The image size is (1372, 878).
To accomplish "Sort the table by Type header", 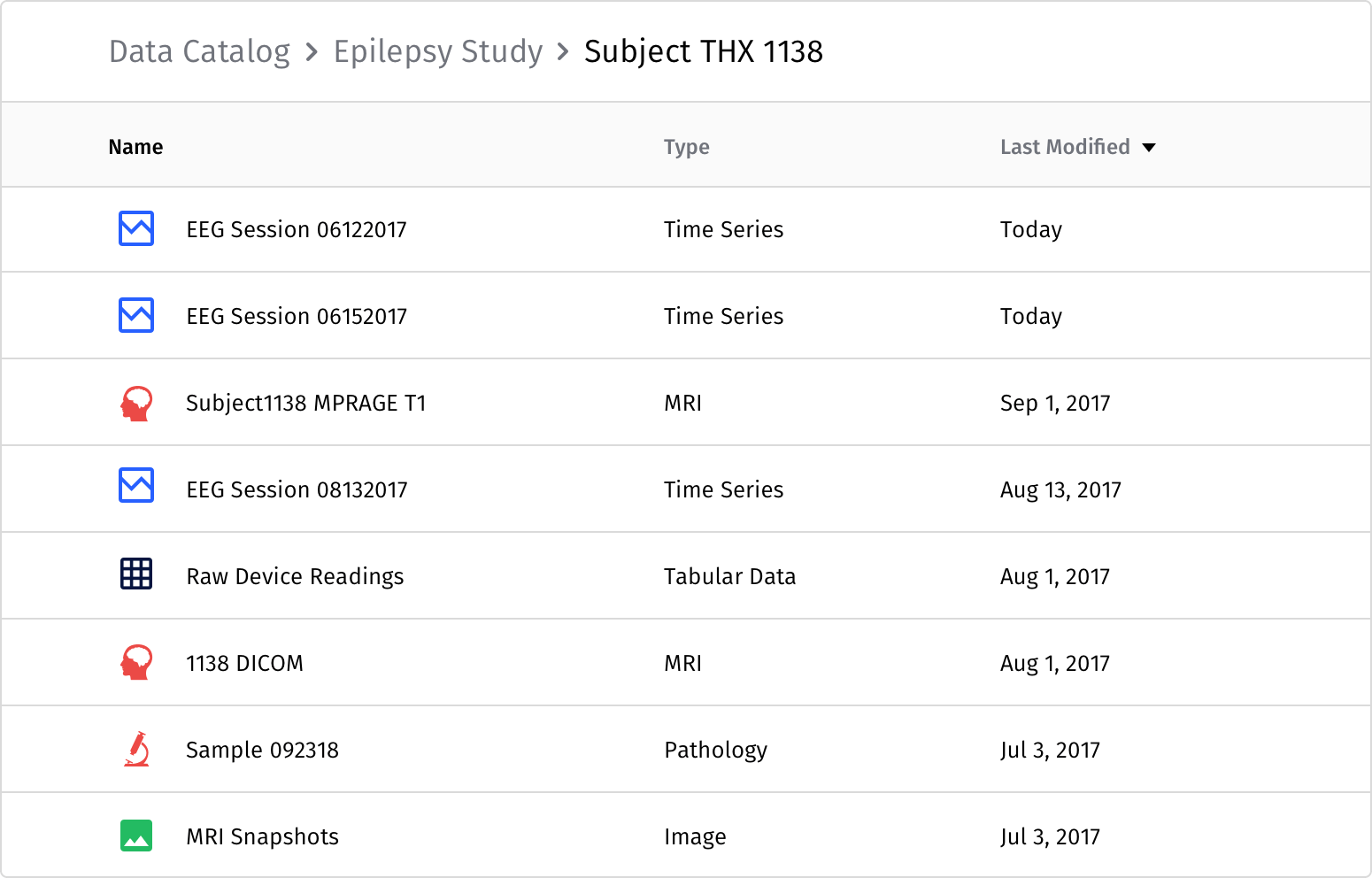I will pos(686,147).
